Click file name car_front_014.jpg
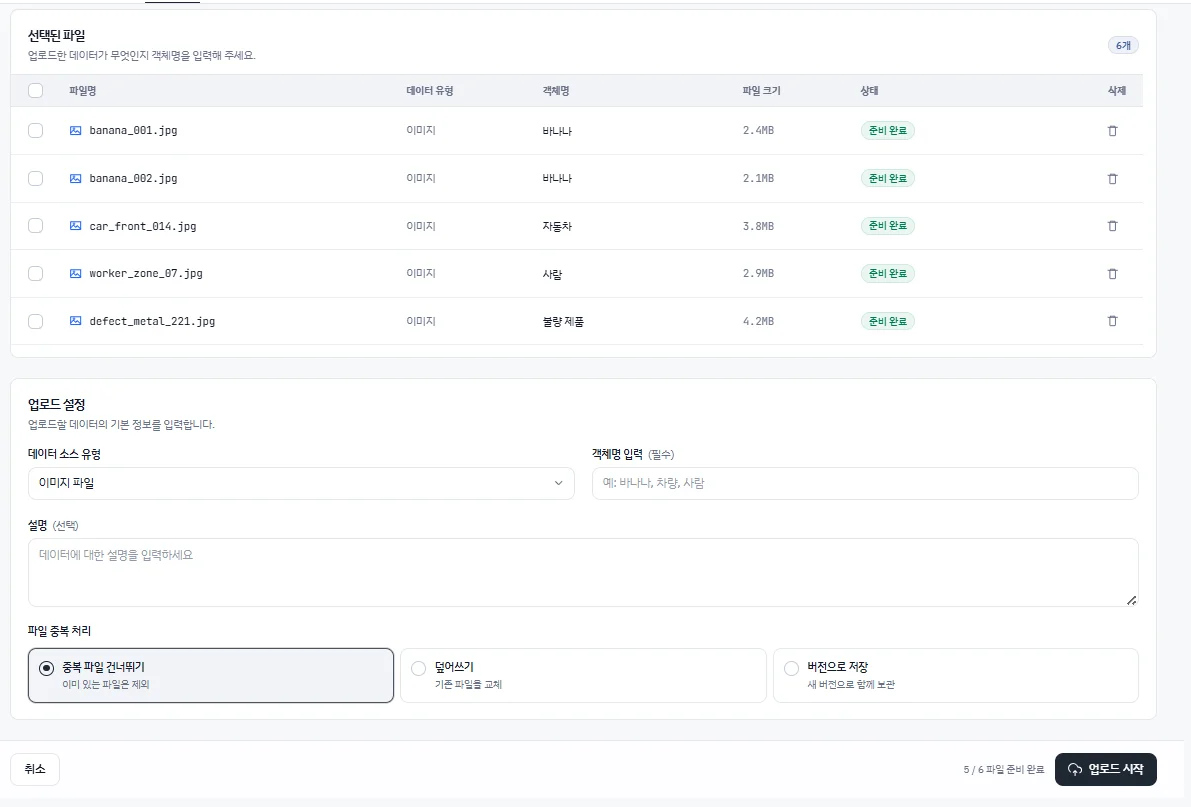 coord(143,226)
